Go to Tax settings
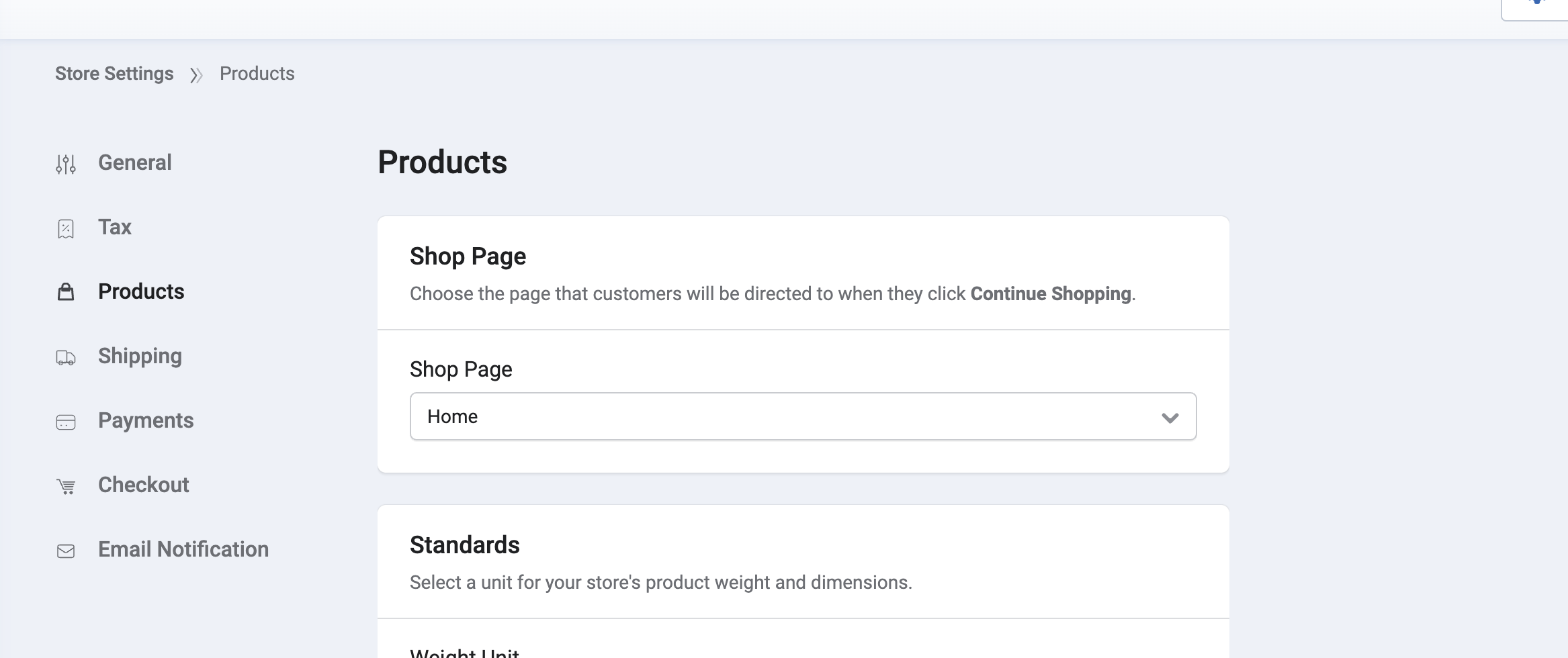This screenshot has width=1568, height=658. (115, 227)
